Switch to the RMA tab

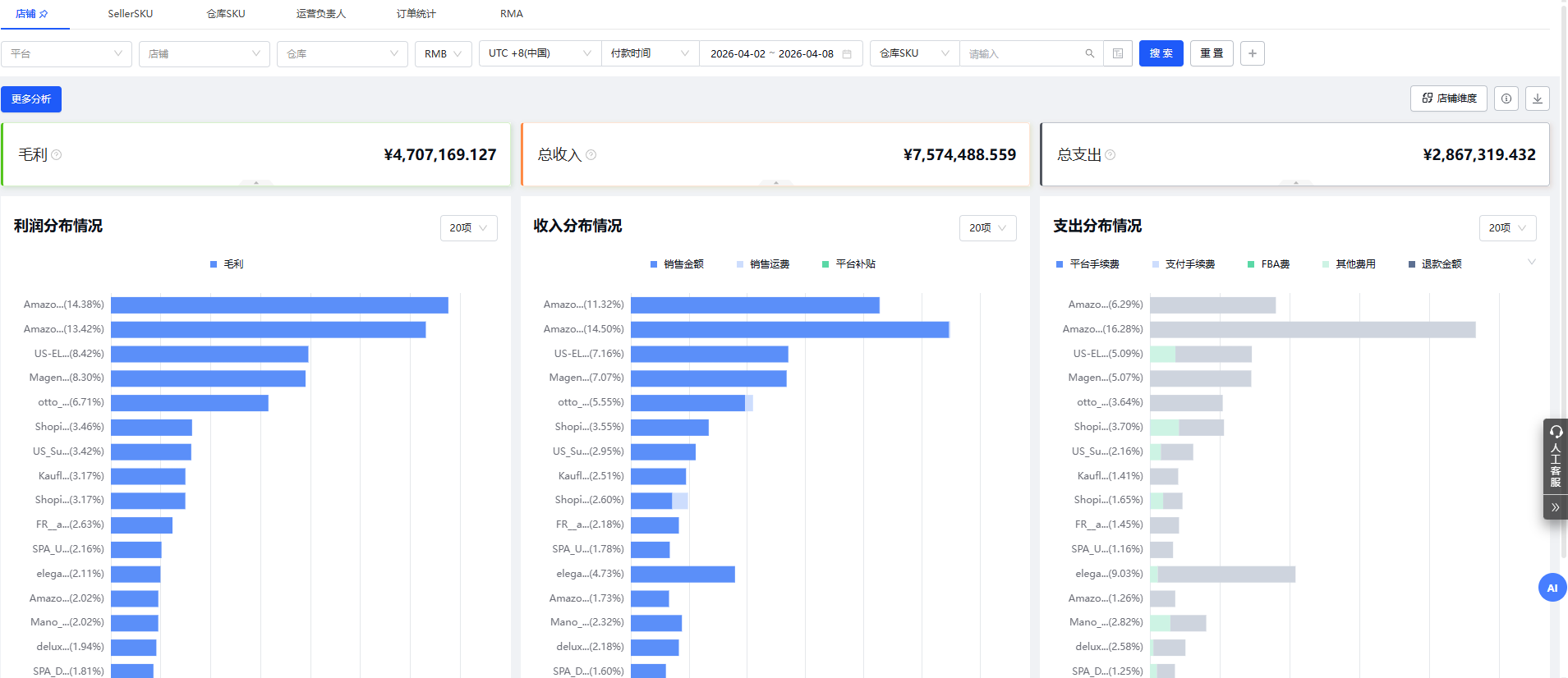(x=512, y=14)
